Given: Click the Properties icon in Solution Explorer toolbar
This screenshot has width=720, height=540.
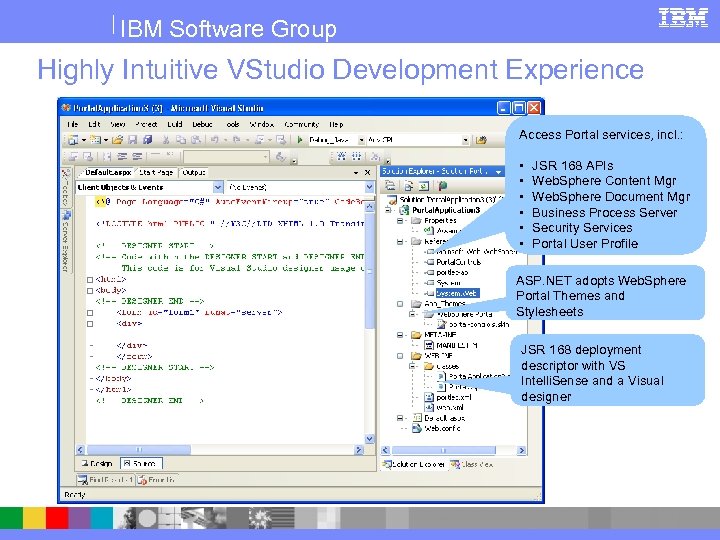Looking at the screenshot, I should tap(390, 186).
